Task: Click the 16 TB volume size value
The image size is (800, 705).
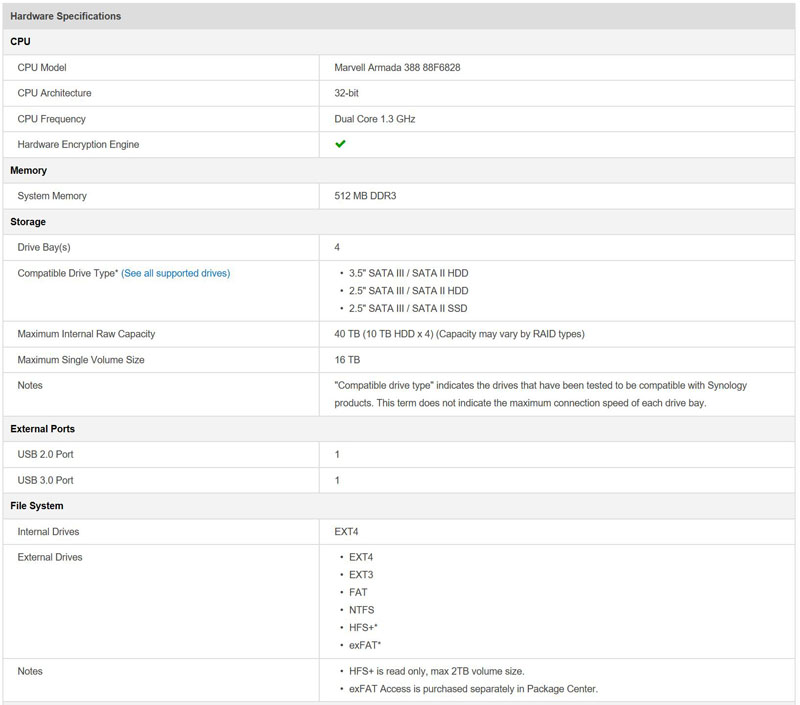Action: (x=347, y=359)
